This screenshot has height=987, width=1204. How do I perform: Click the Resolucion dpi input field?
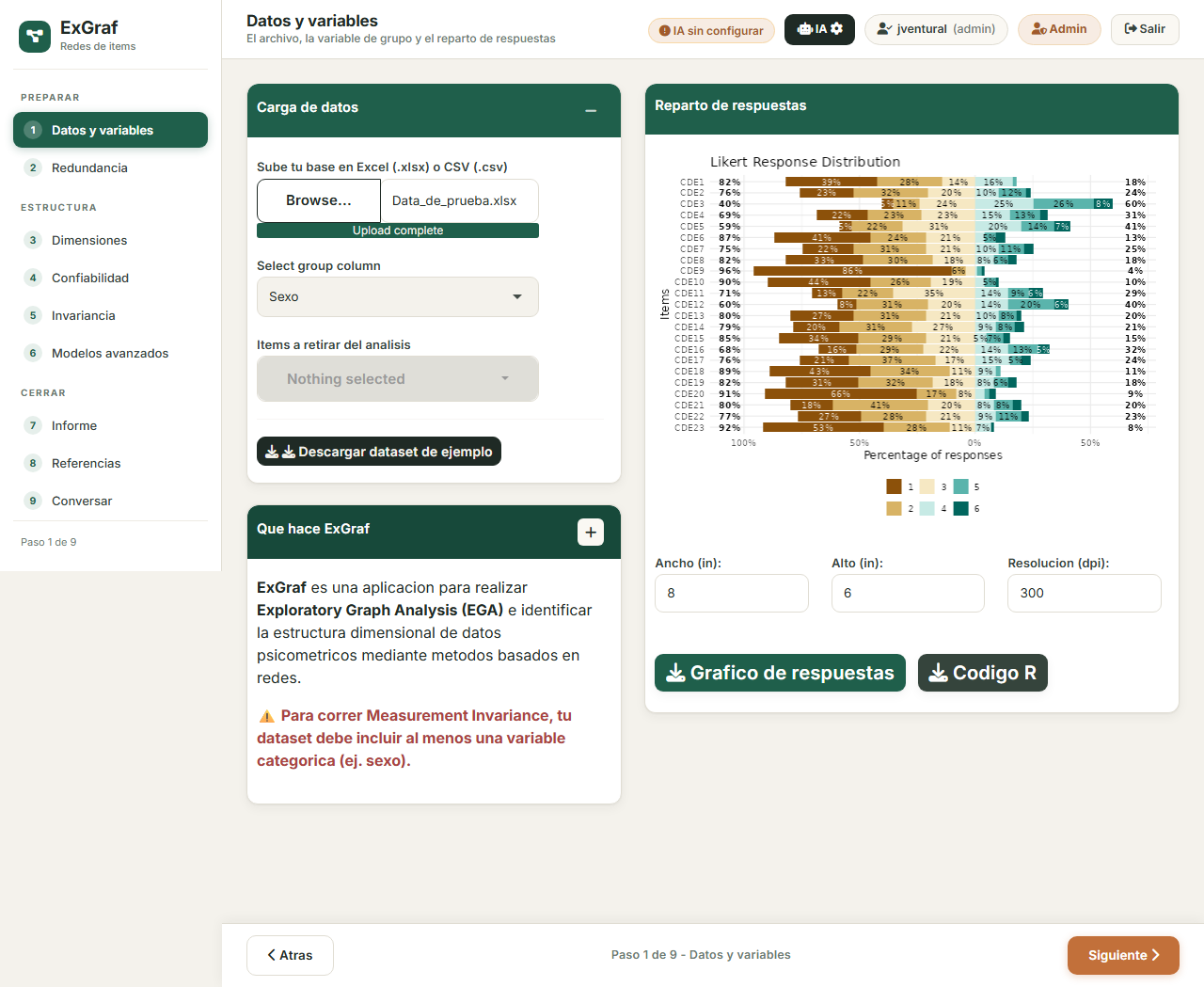[x=1084, y=593]
